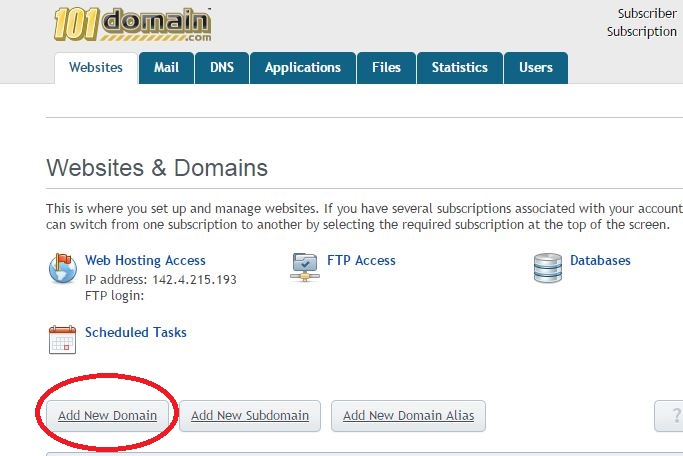
Task: Click the Subscription label at top right
Action: coord(642,32)
